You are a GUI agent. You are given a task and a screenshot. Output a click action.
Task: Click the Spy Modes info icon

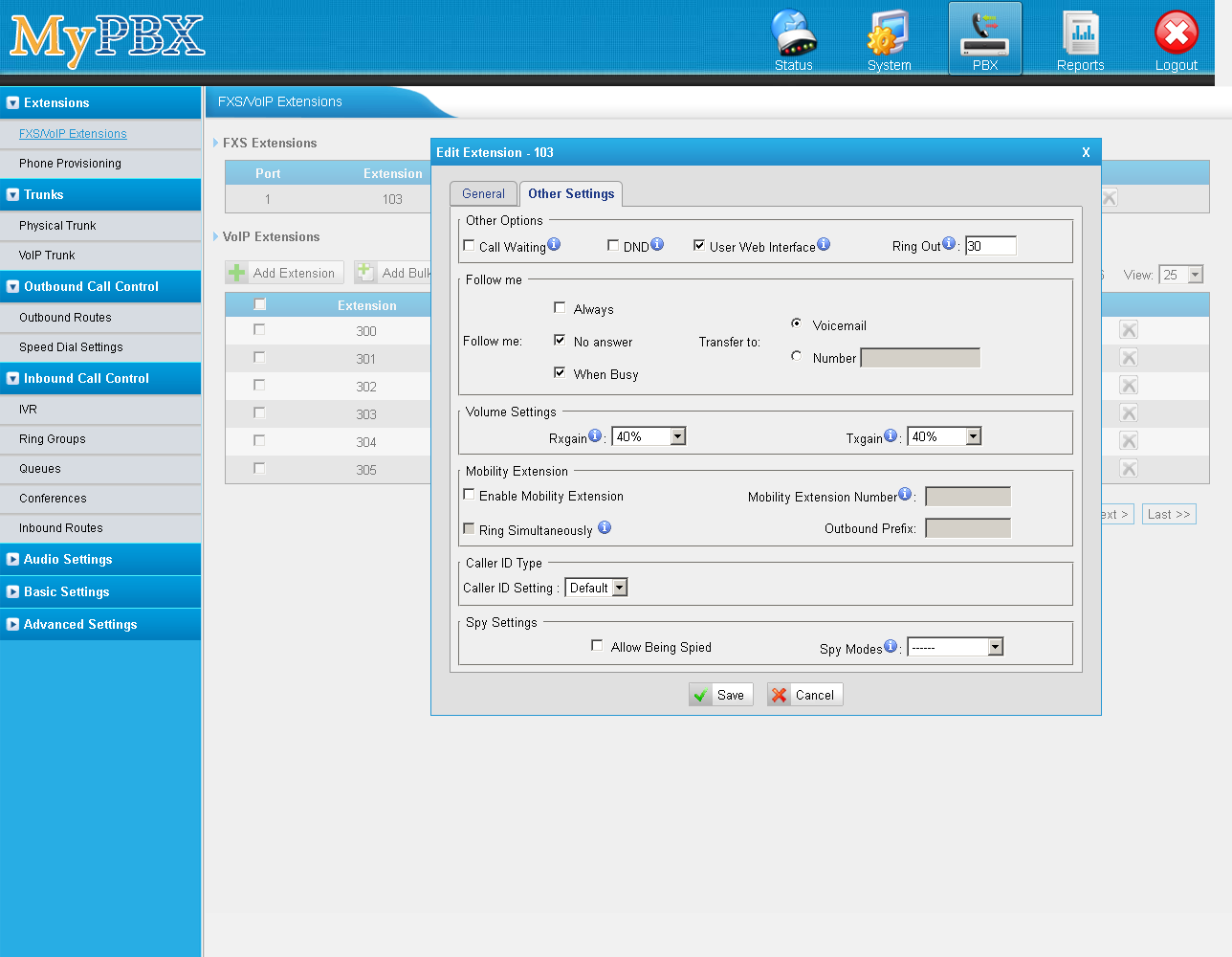(x=891, y=646)
